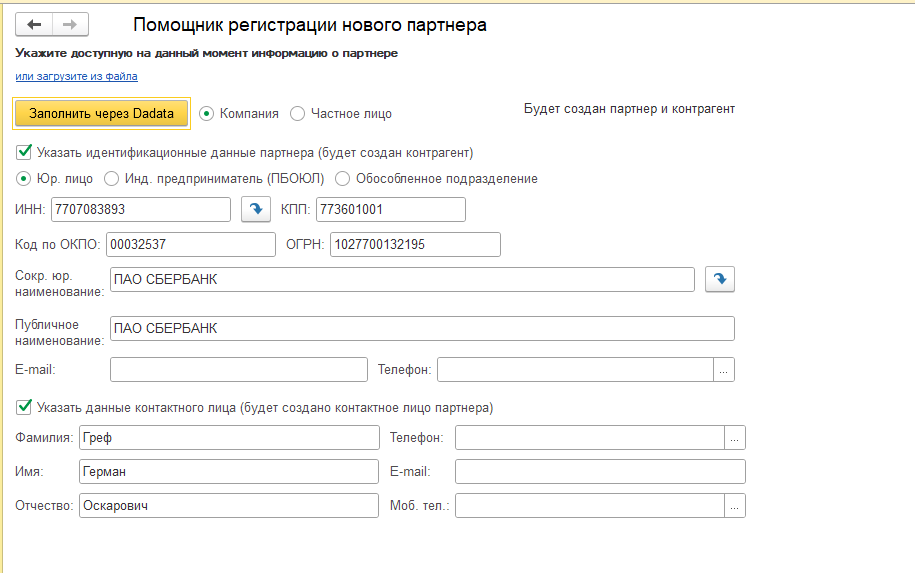Open the Моб. тел. ellipsis selector
This screenshot has width=915, height=573.
[735, 506]
